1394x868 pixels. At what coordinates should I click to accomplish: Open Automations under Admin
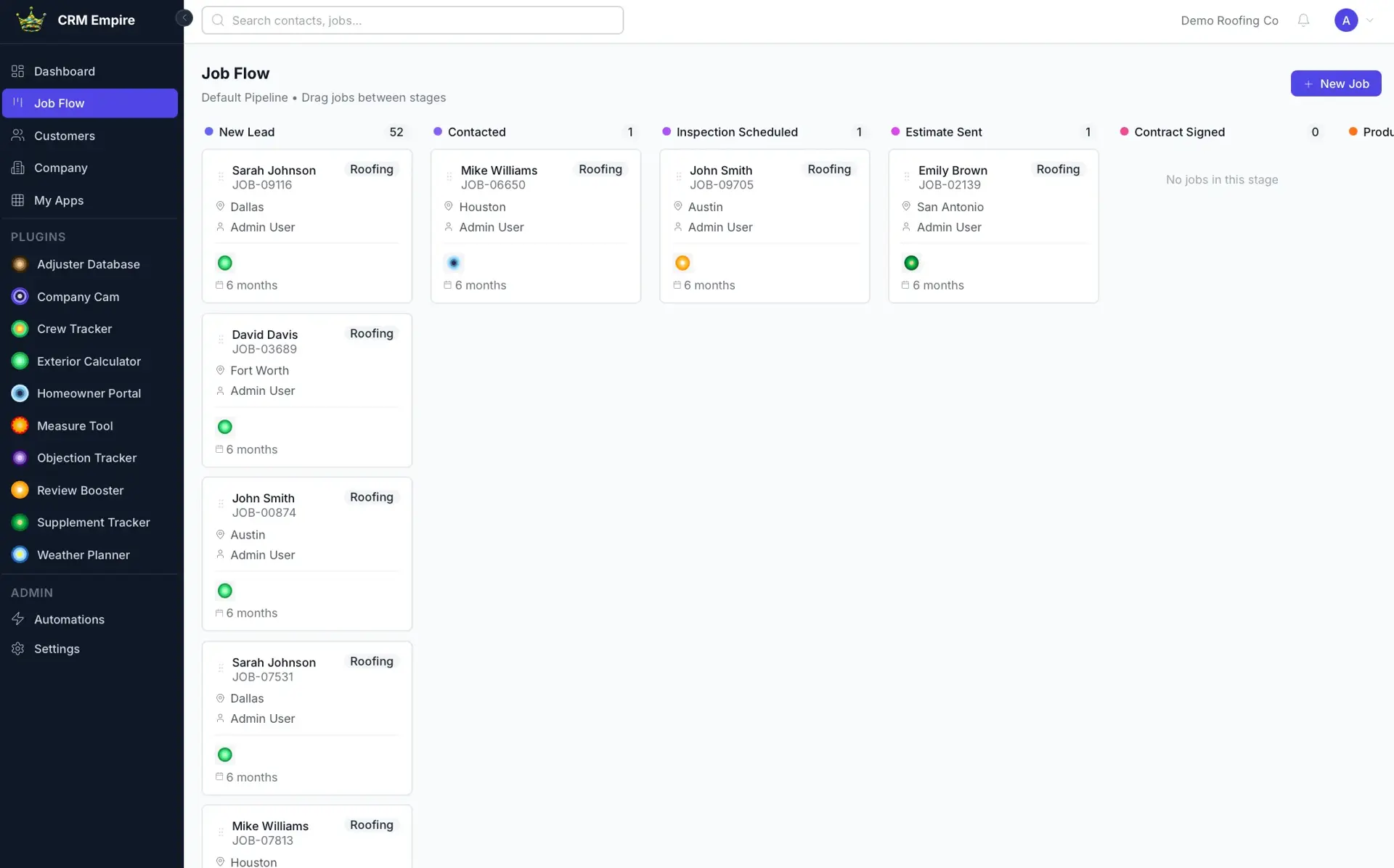(90, 619)
